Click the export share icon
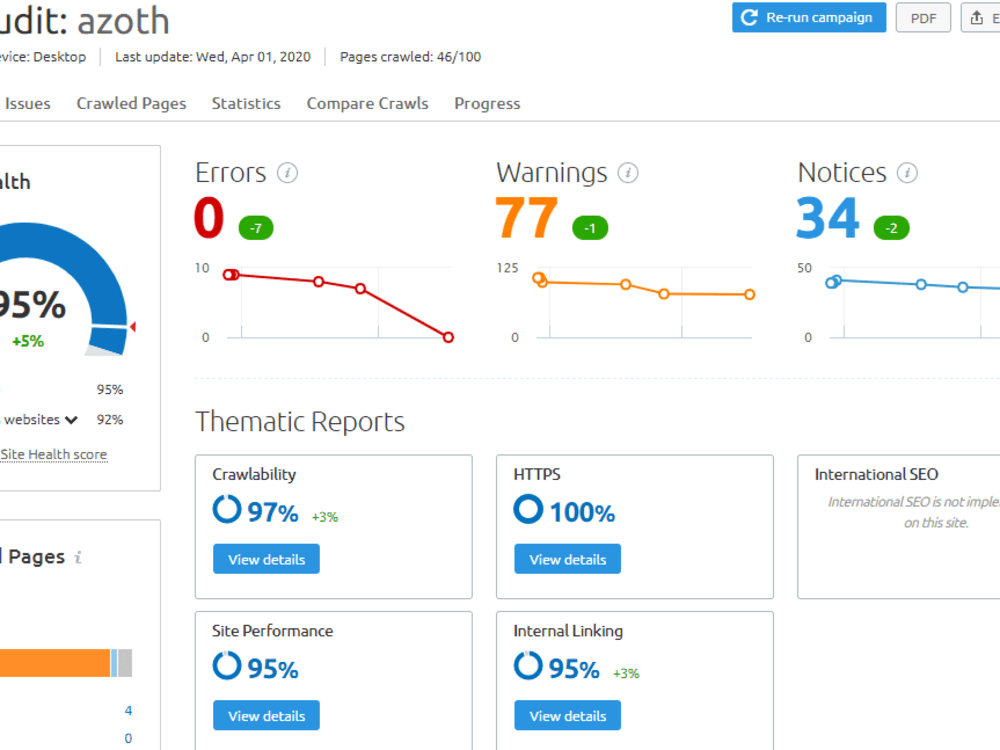 [977, 18]
